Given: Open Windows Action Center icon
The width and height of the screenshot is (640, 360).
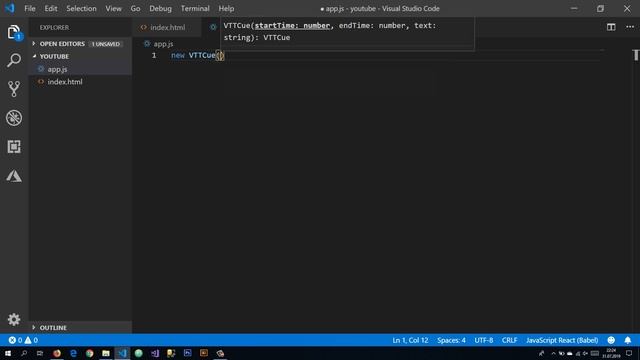Looking at the screenshot, I should click(629, 353).
